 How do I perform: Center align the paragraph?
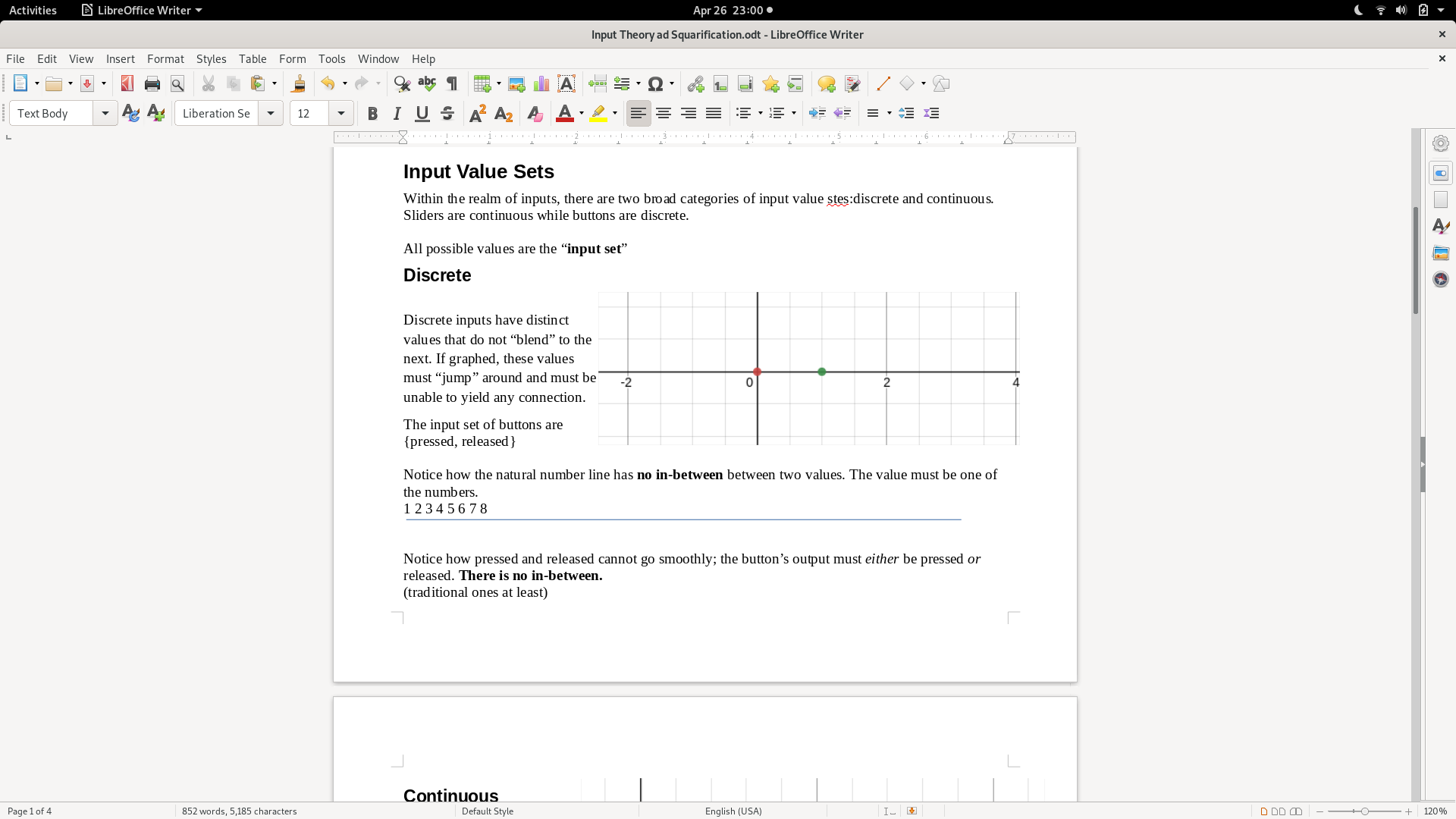(x=664, y=114)
